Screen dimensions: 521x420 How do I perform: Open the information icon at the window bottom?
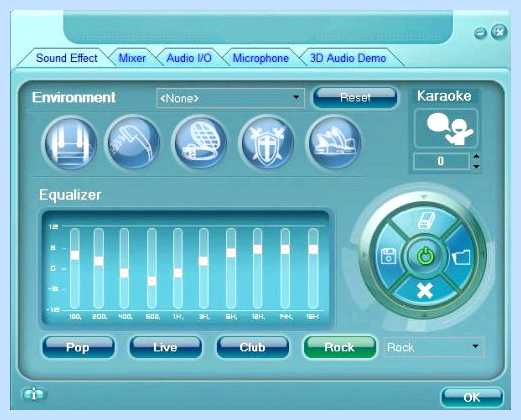34,394
